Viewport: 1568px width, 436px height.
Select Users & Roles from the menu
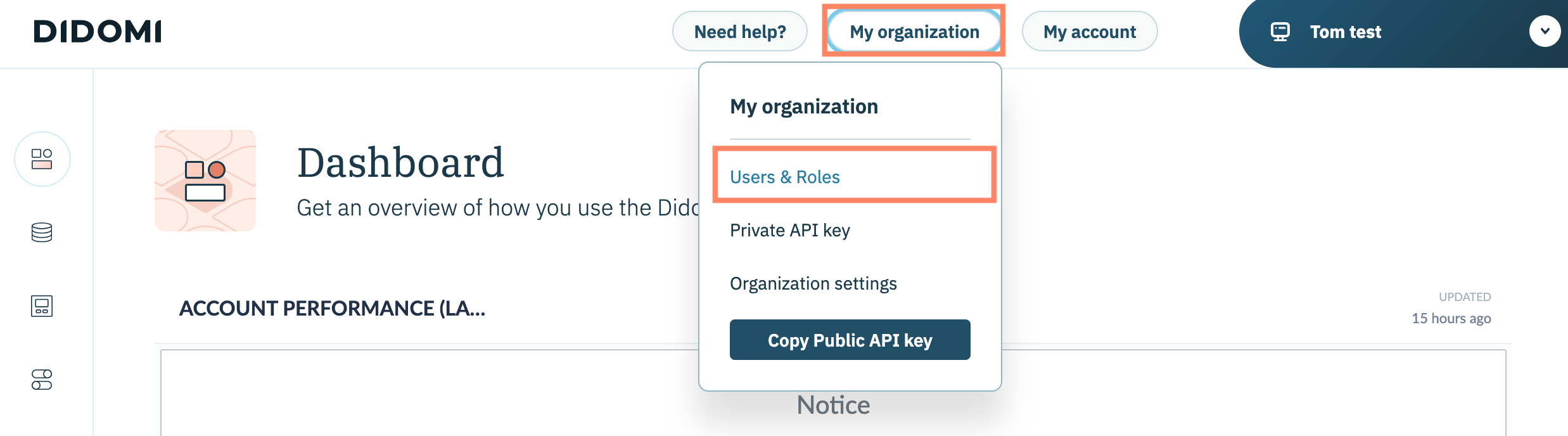pos(784,177)
